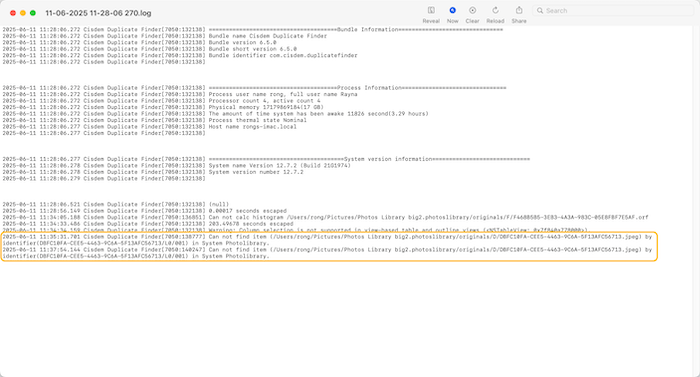Select the Process Information header line
Image resolution: width=700 pixels, height=377 pixels.
254,88
